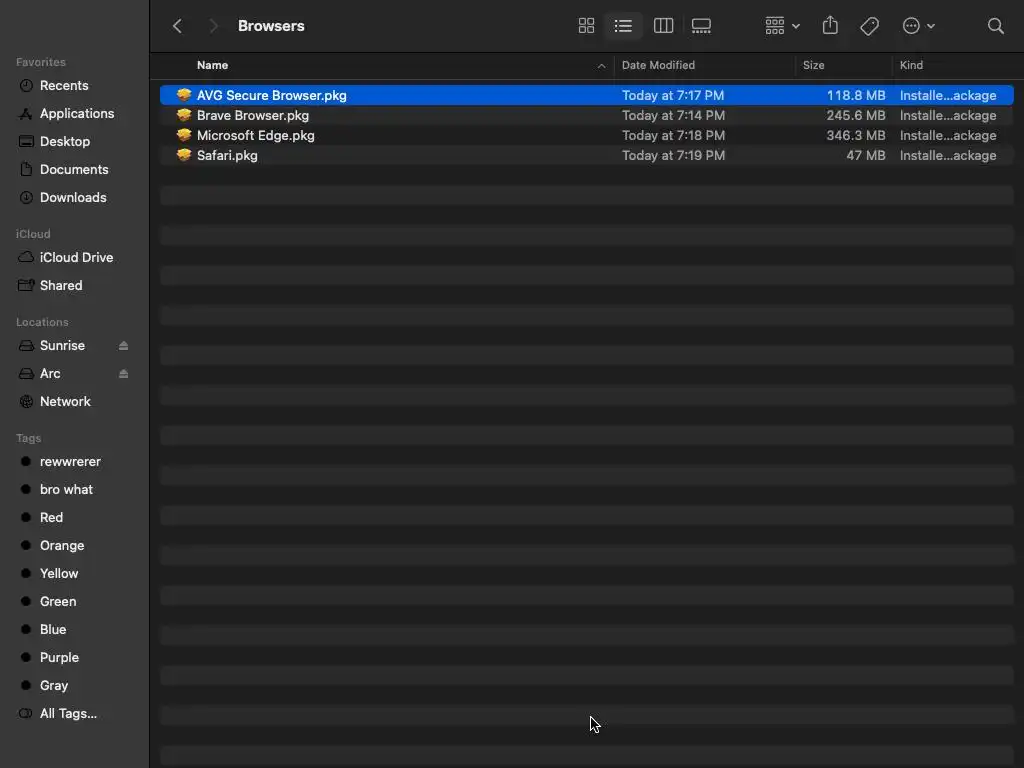
Task: Open the More actions ellipsis menu
Action: tap(918, 26)
